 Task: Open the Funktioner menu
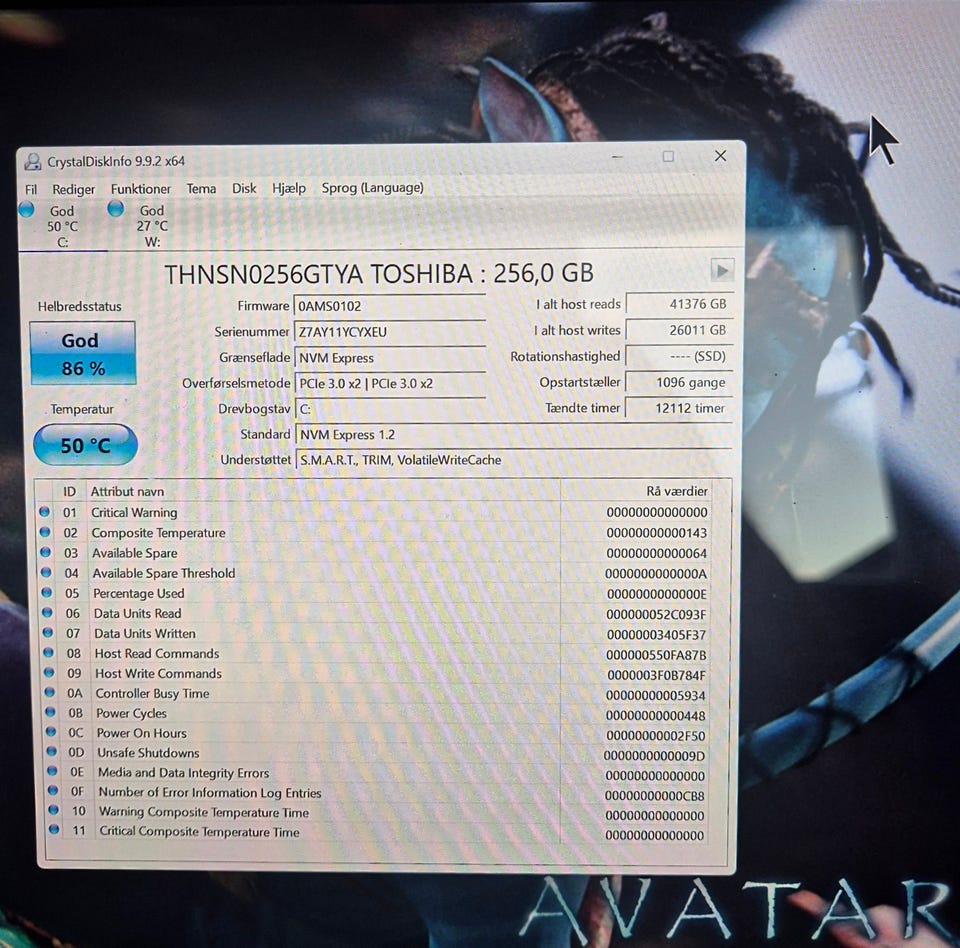tap(141, 189)
